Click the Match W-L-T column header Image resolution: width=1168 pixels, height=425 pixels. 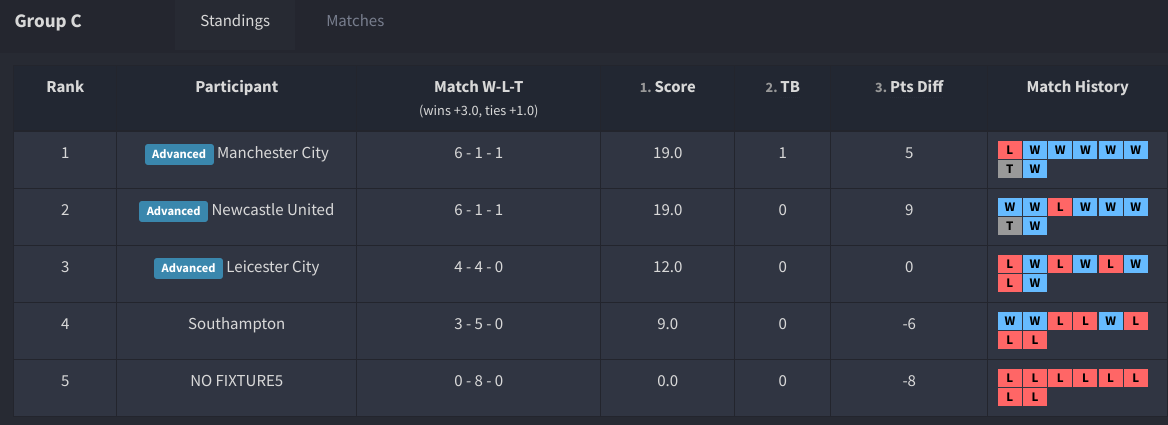click(x=478, y=87)
